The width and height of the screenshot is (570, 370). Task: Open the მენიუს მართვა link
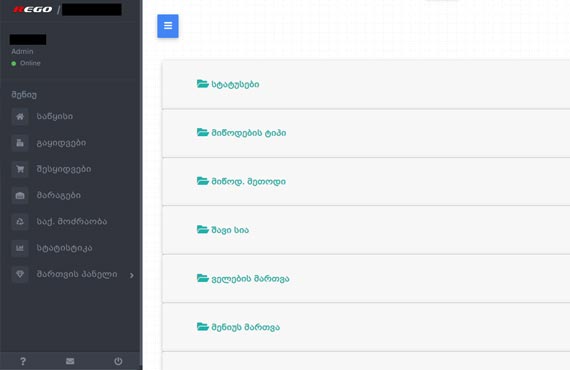[246, 327]
